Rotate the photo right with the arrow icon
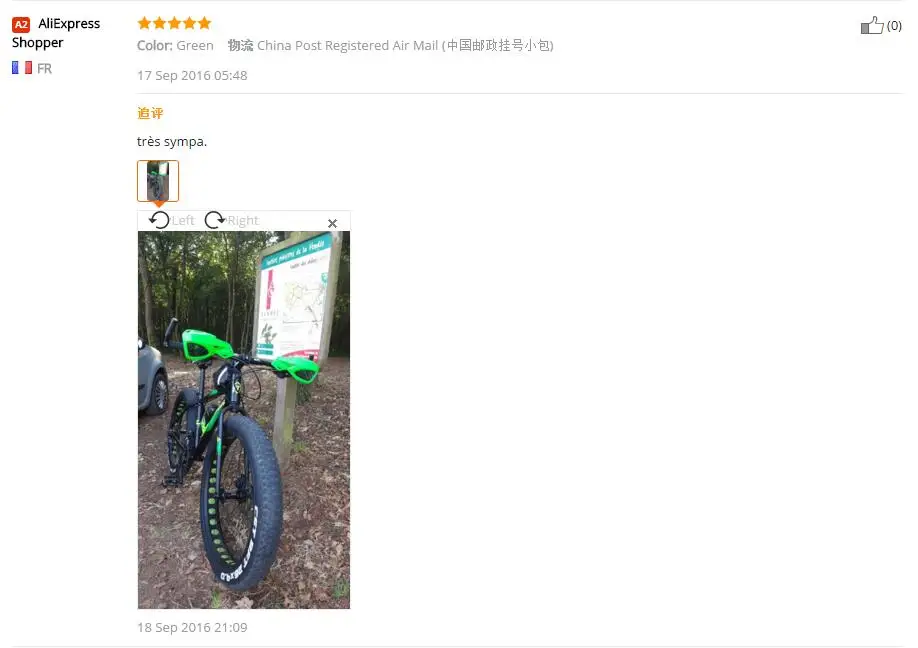Screen dimensions: 918x648 [215, 220]
